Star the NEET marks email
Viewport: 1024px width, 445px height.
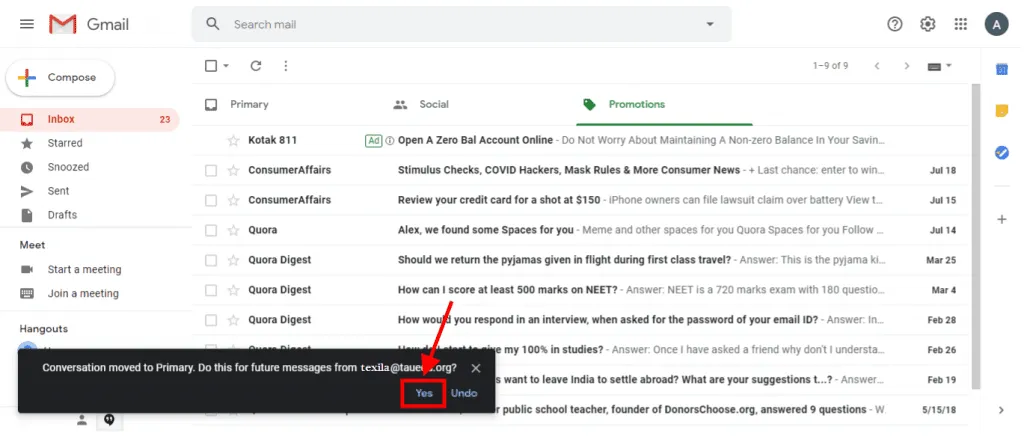coord(233,290)
